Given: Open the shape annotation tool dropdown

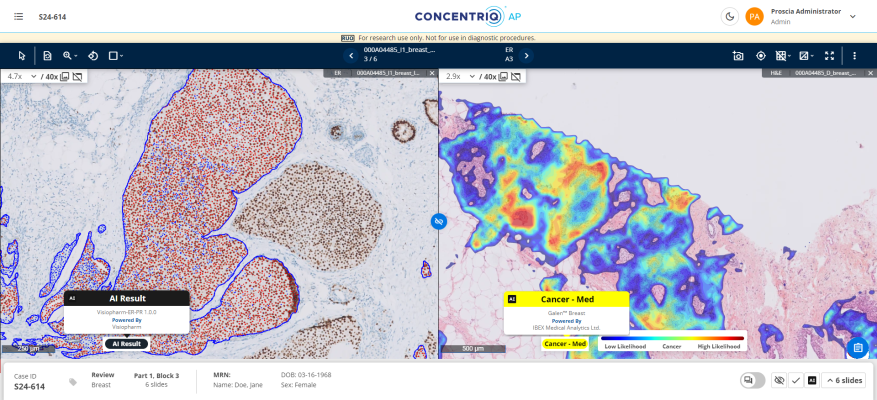Looking at the screenshot, I should pyautogui.click(x=116, y=56).
